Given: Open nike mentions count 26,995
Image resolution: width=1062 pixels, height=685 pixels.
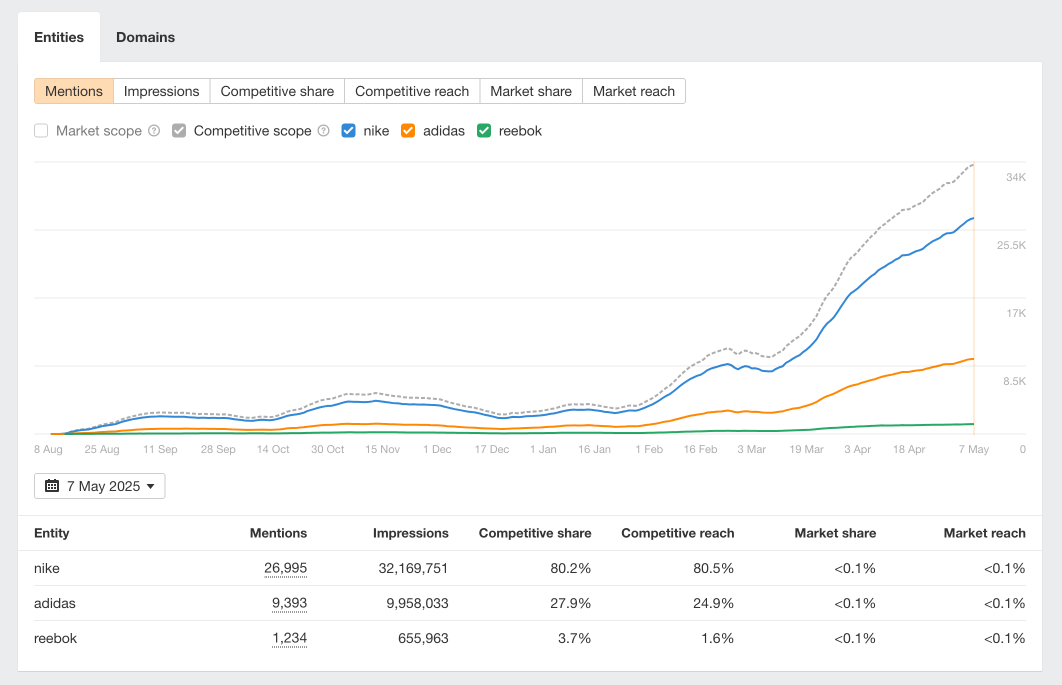Looking at the screenshot, I should coord(285,568).
